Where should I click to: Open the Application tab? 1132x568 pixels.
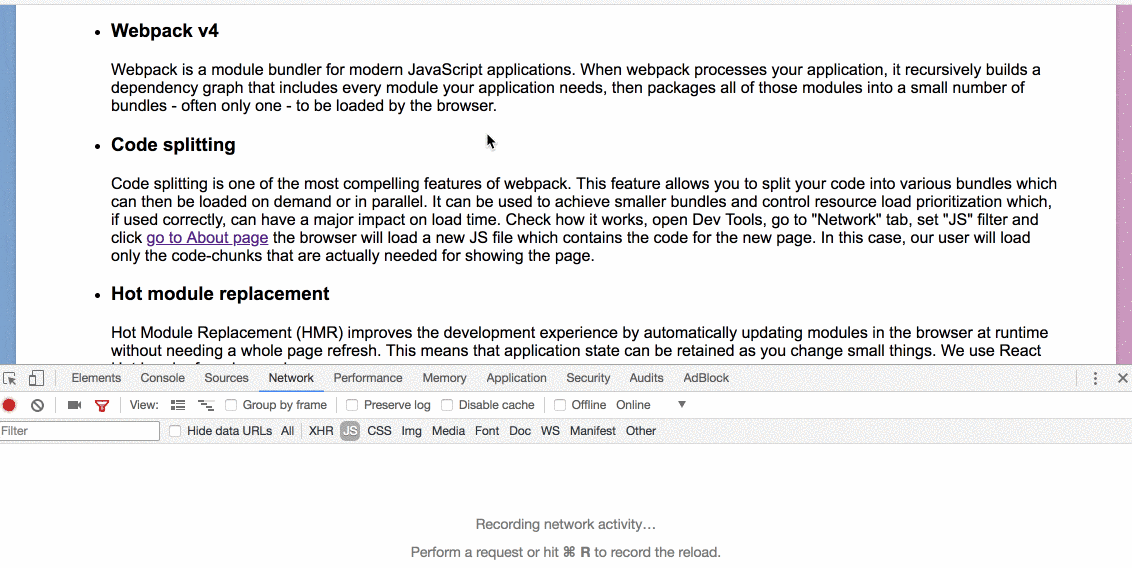[x=516, y=378]
